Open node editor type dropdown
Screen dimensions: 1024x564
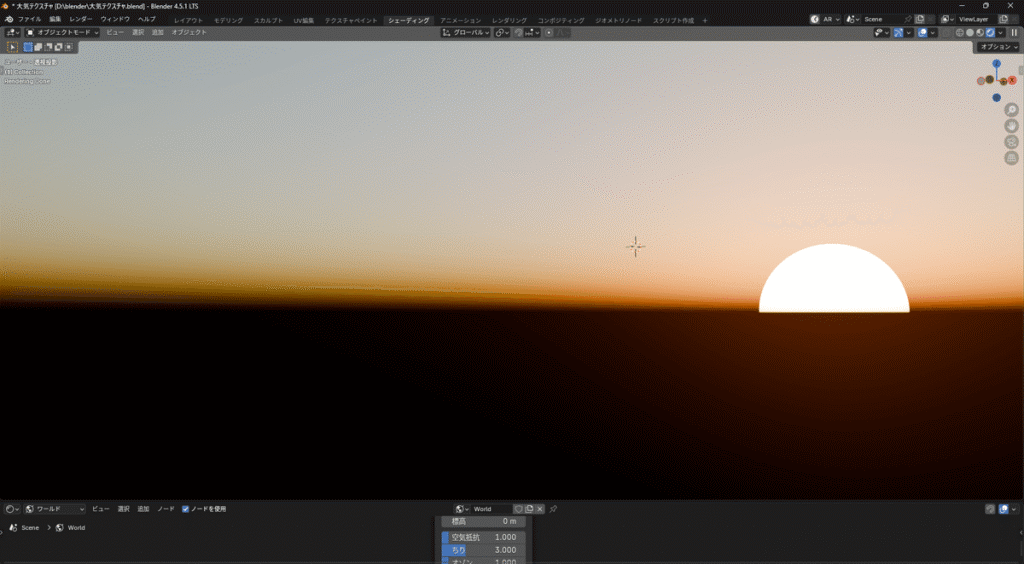tap(12, 509)
